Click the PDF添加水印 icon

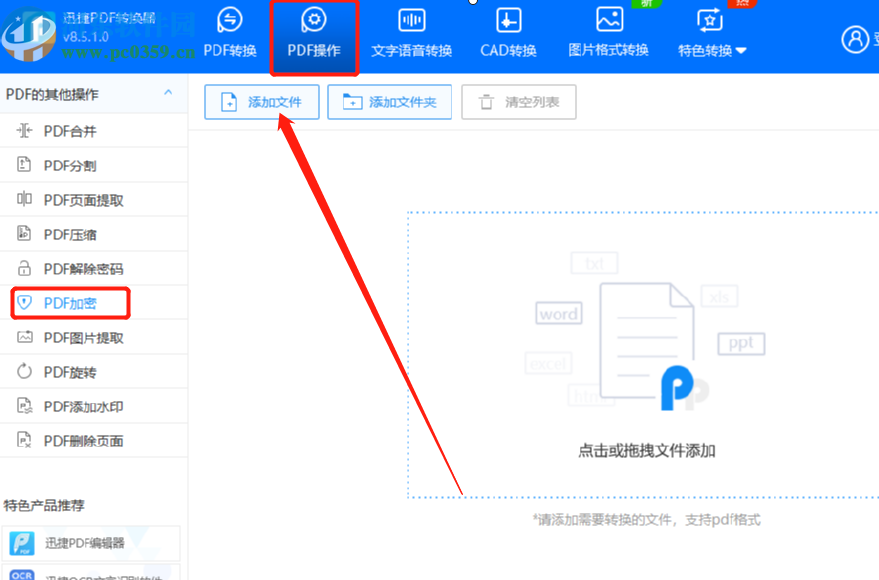click(25, 406)
